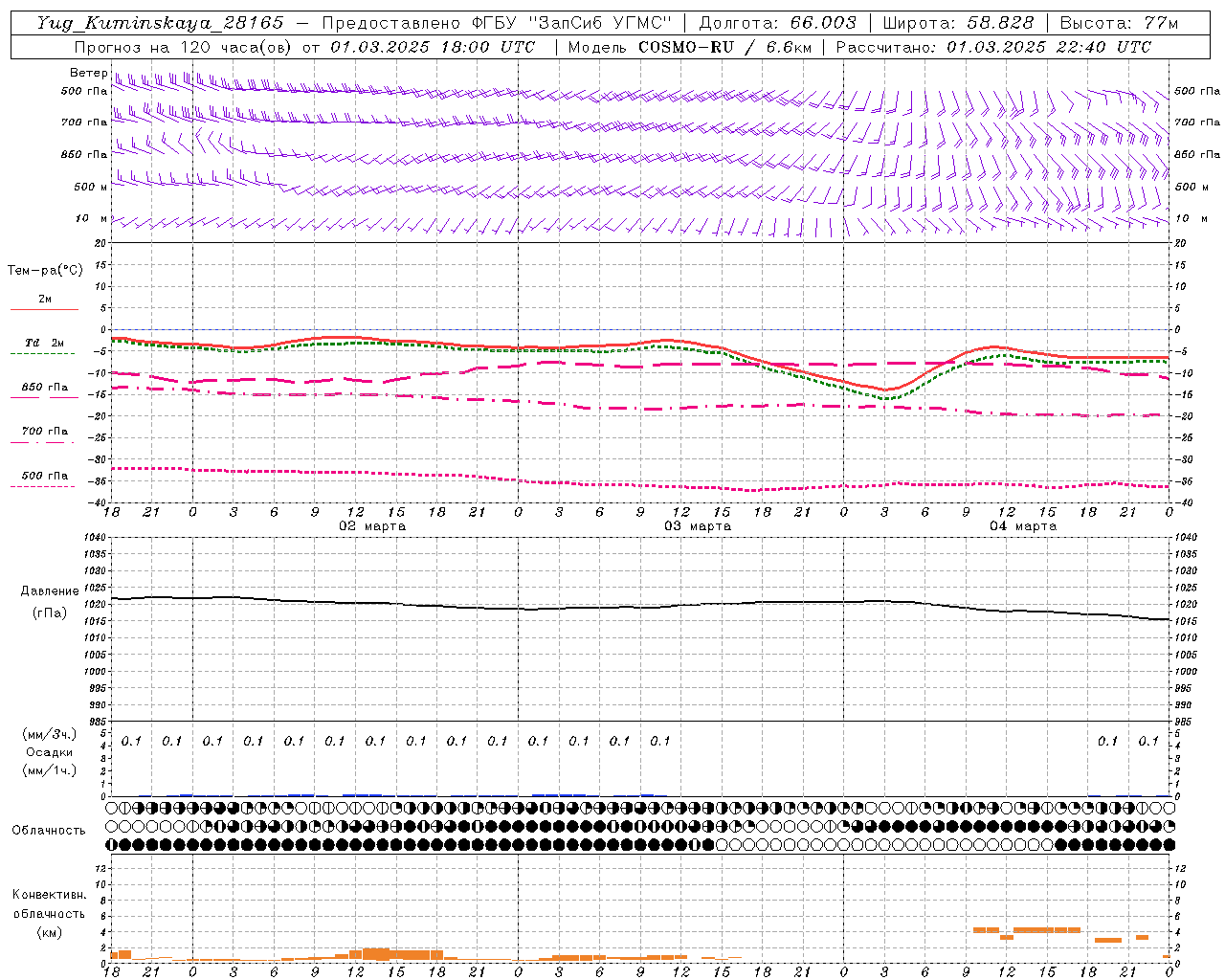The image size is (1225, 980).
Task: Click the '700 гПа' temperature legend label
Action: pyautogui.click(x=45, y=431)
